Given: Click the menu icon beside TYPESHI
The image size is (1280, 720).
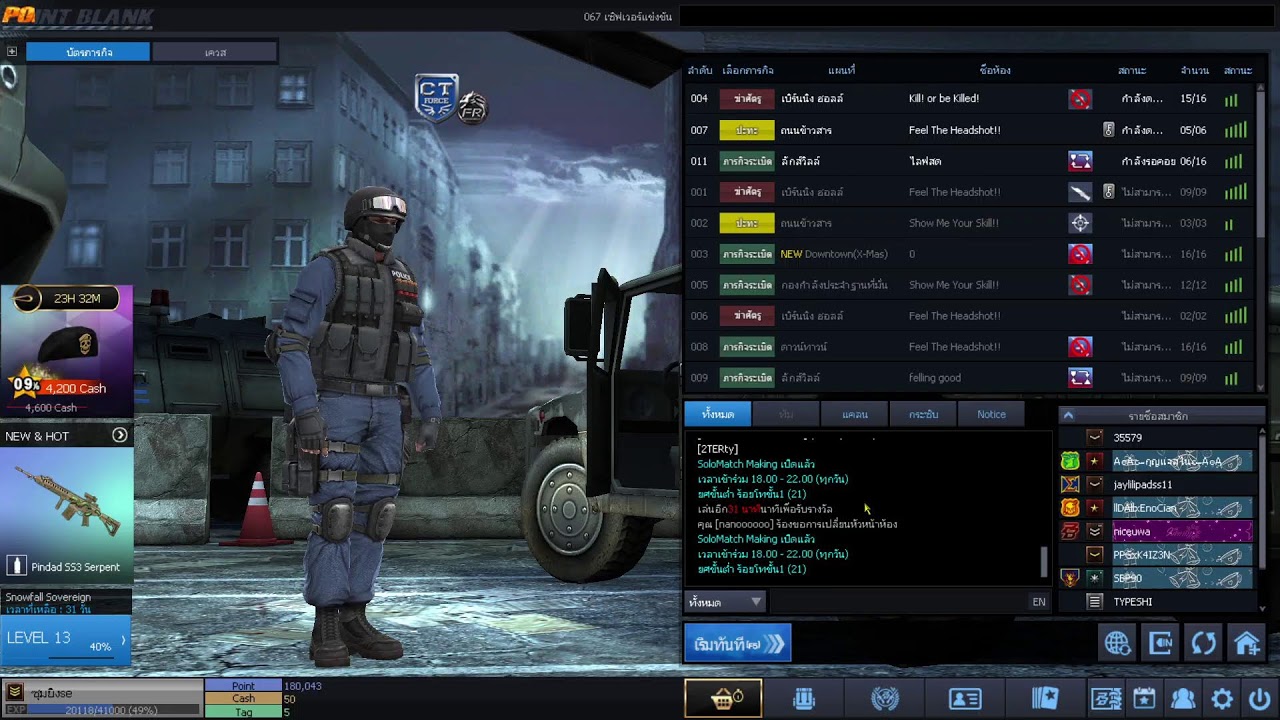Looking at the screenshot, I should (x=1095, y=601).
